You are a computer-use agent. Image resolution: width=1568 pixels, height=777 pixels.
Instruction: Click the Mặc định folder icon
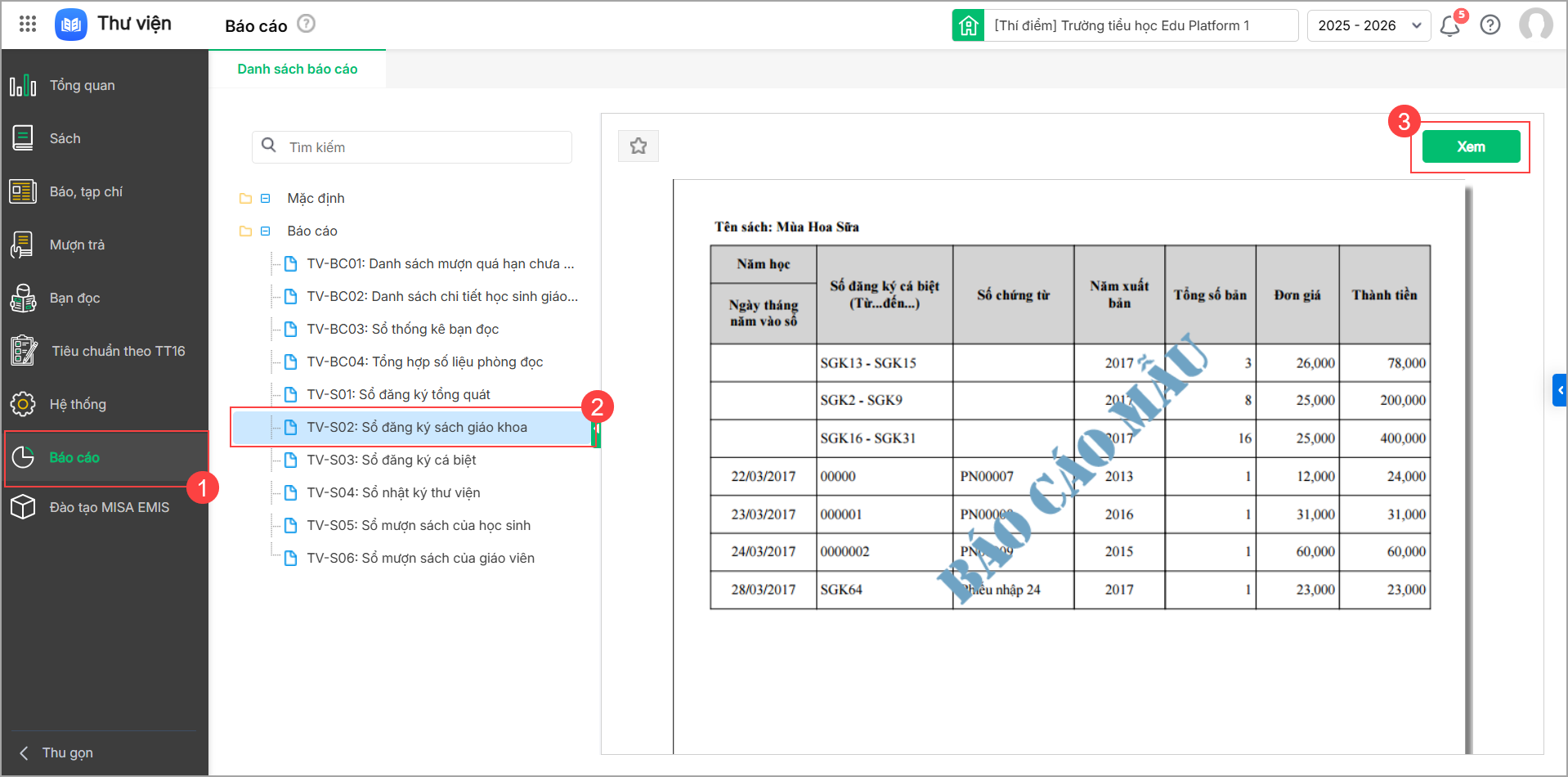[x=245, y=199]
